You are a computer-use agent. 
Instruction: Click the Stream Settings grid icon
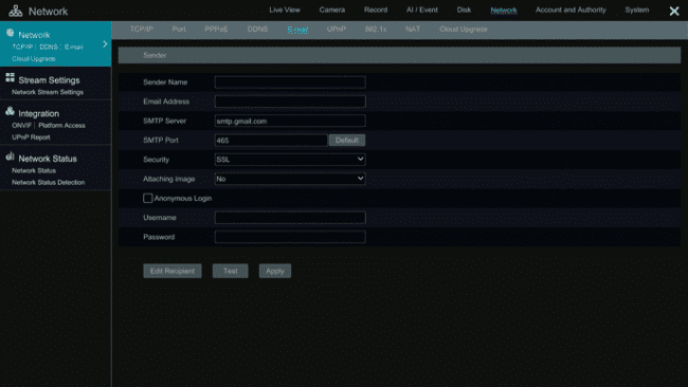click(x=10, y=78)
